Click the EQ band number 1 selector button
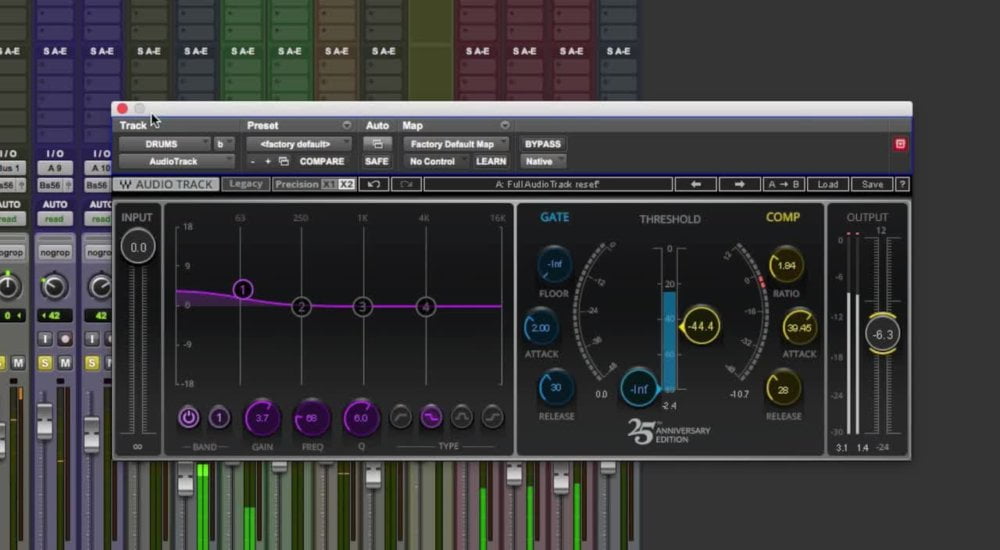Viewport: 1000px width, 550px height. [x=219, y=418]
